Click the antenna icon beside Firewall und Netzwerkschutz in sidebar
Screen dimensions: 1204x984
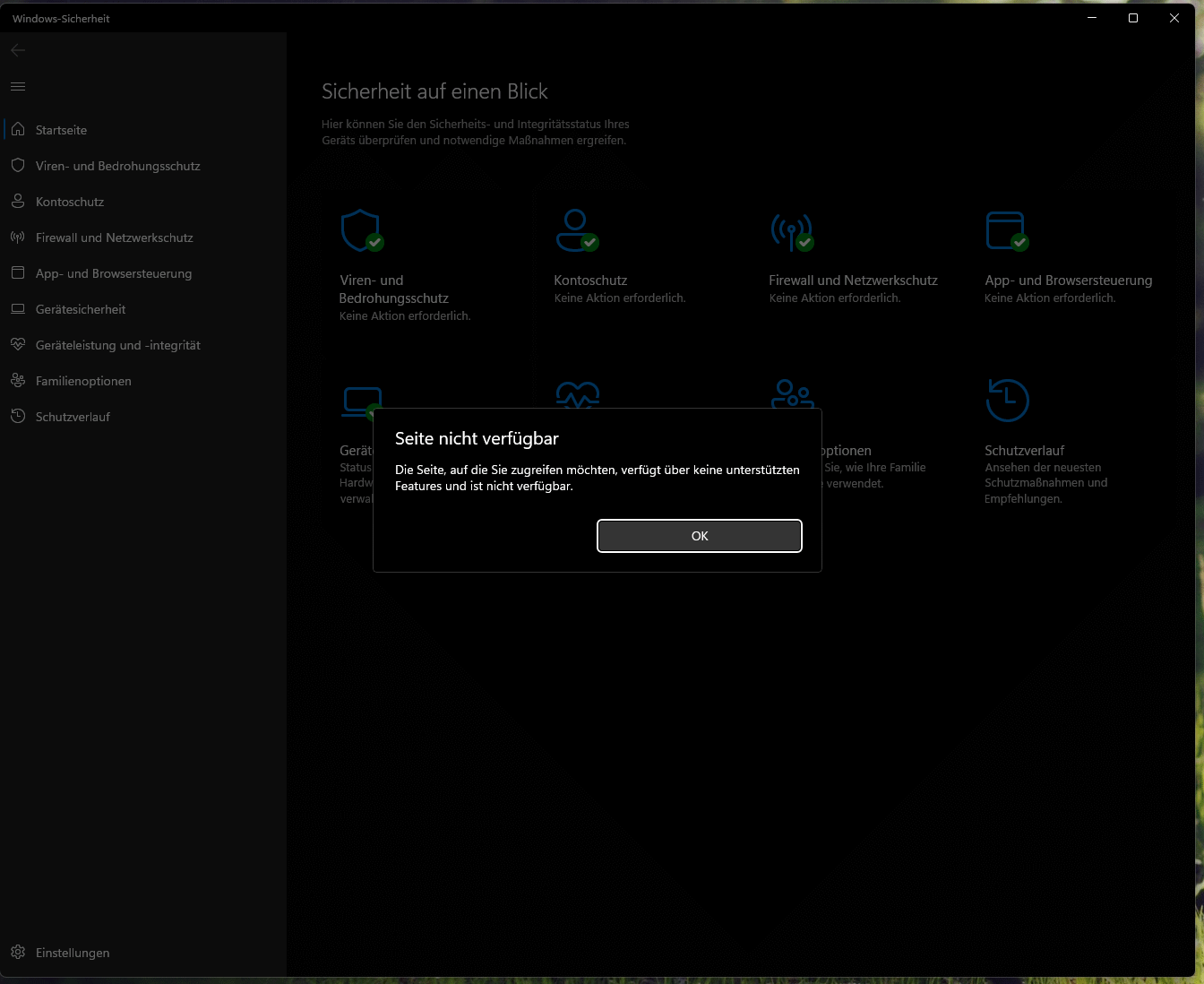[x=18, y=237]
